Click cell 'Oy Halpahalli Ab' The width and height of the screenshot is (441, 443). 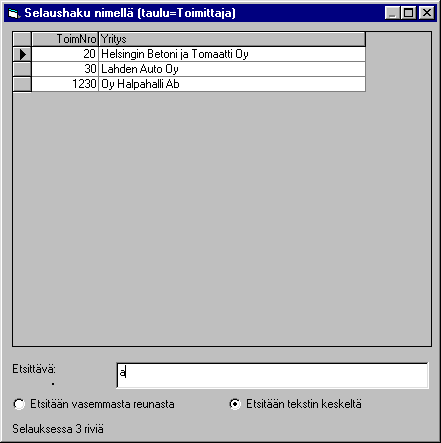point(232,84)
